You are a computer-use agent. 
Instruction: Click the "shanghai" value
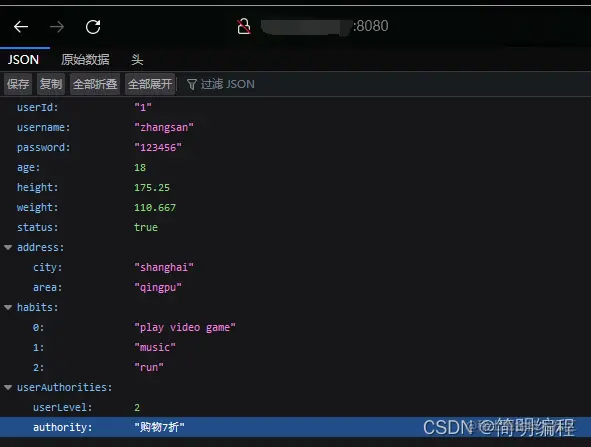[x=164, y=267]
